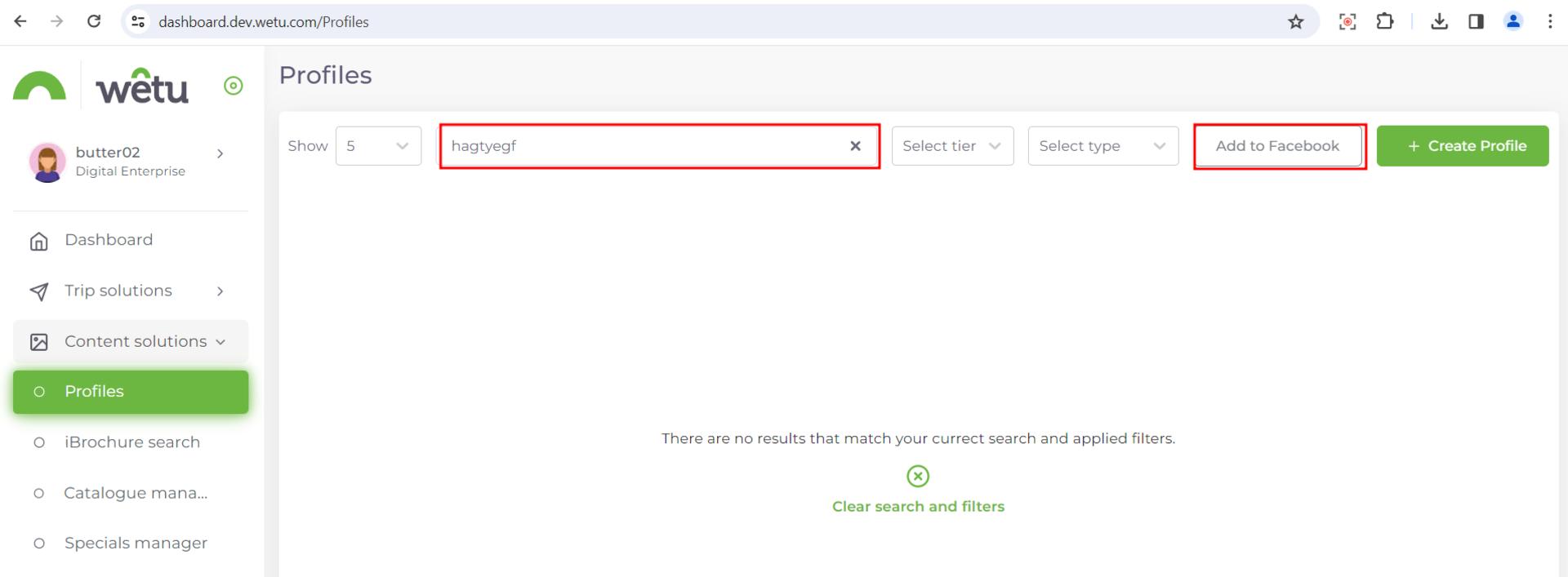
Task: Open the Select tier dropdown
Action: coord(952,146)
